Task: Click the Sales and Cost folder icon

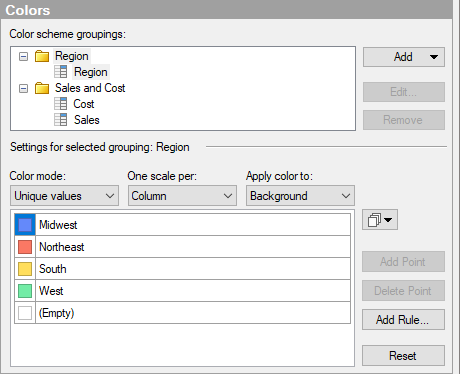Action: (x=42, y=88)
